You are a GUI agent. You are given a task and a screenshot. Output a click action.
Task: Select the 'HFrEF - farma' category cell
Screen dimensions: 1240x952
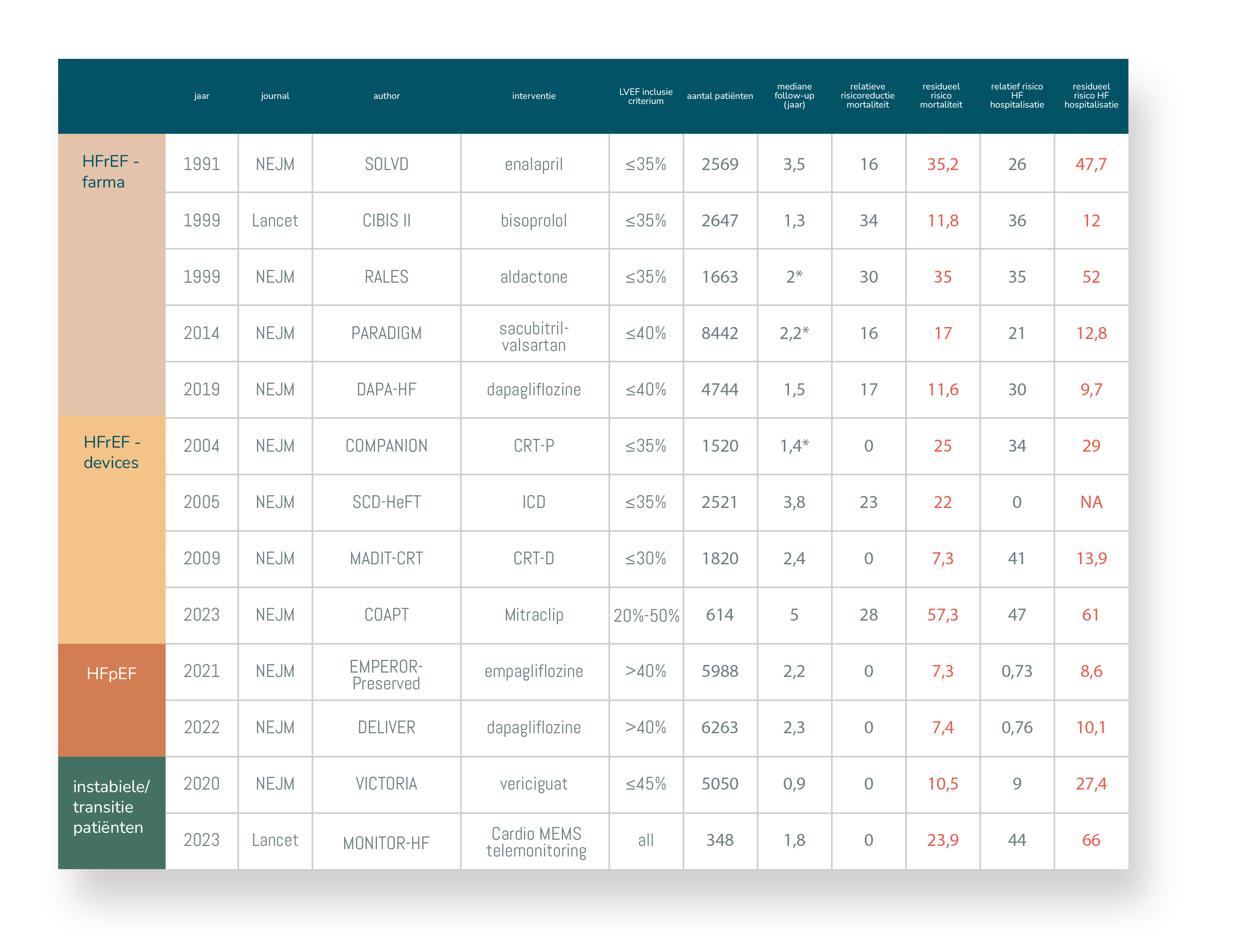112,275
